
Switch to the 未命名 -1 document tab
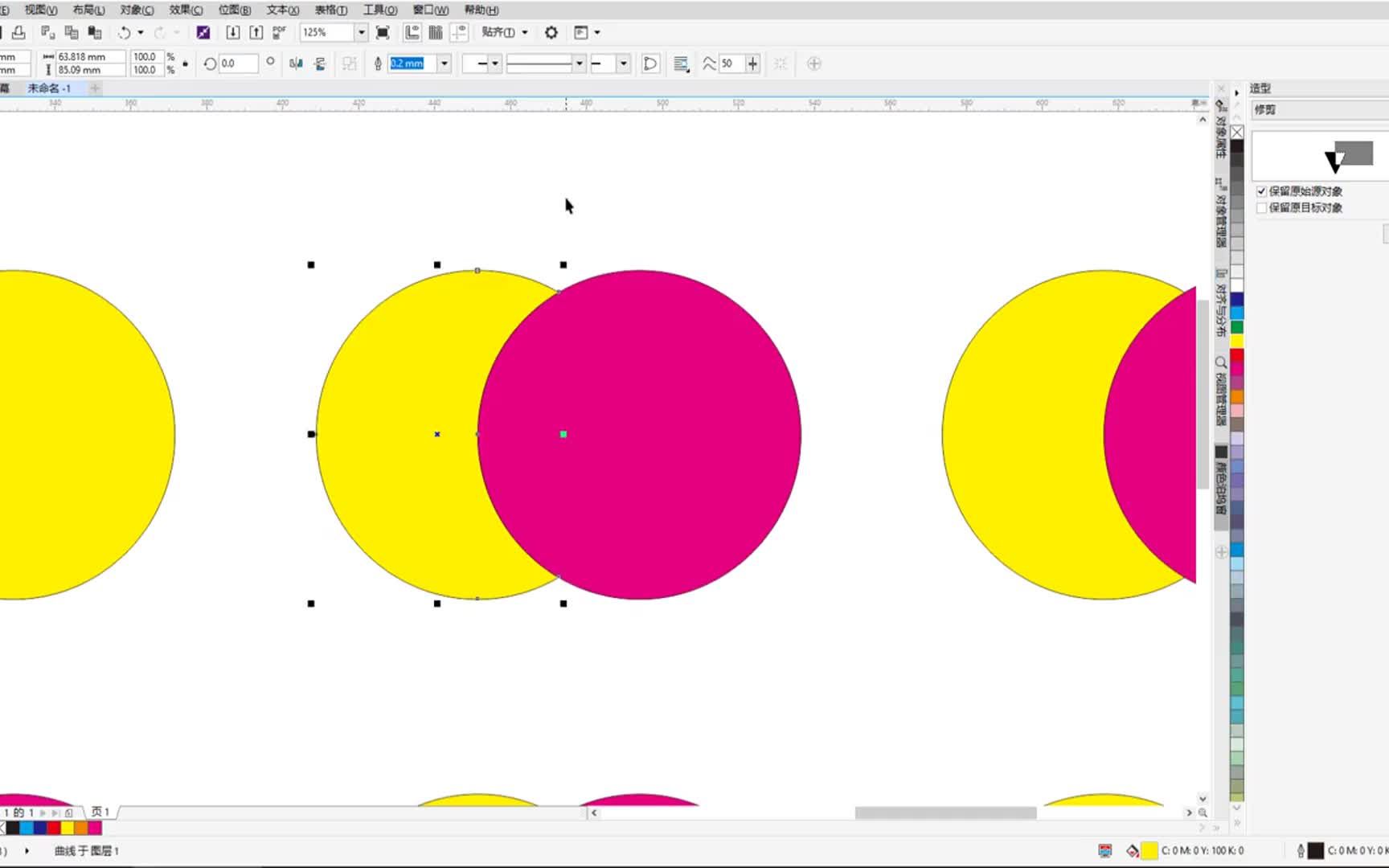[50, 88]
